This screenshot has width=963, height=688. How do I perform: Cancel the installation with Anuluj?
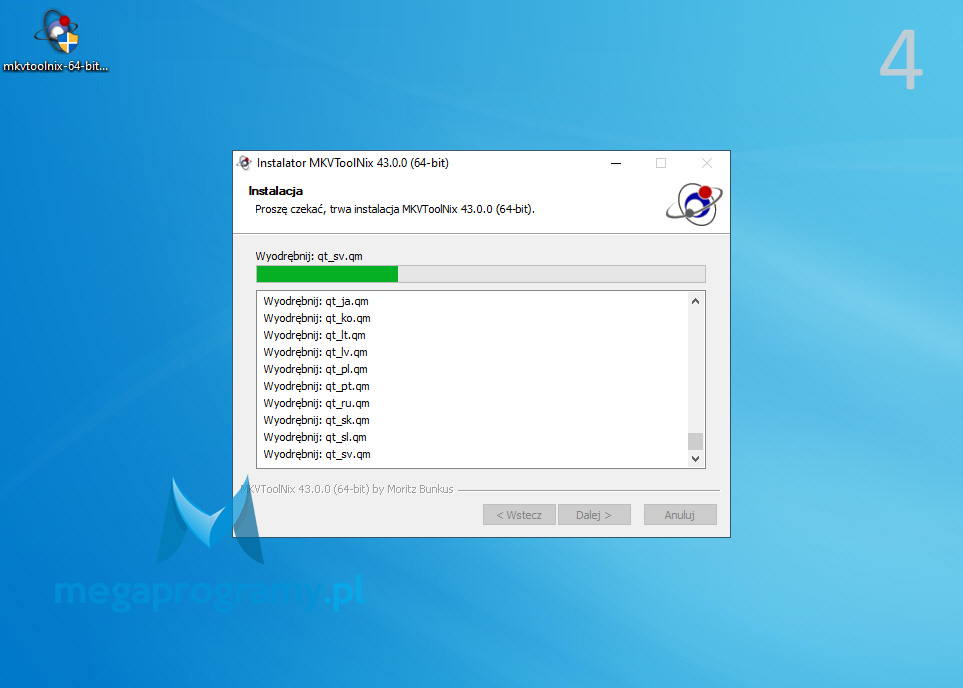point(680,515)
